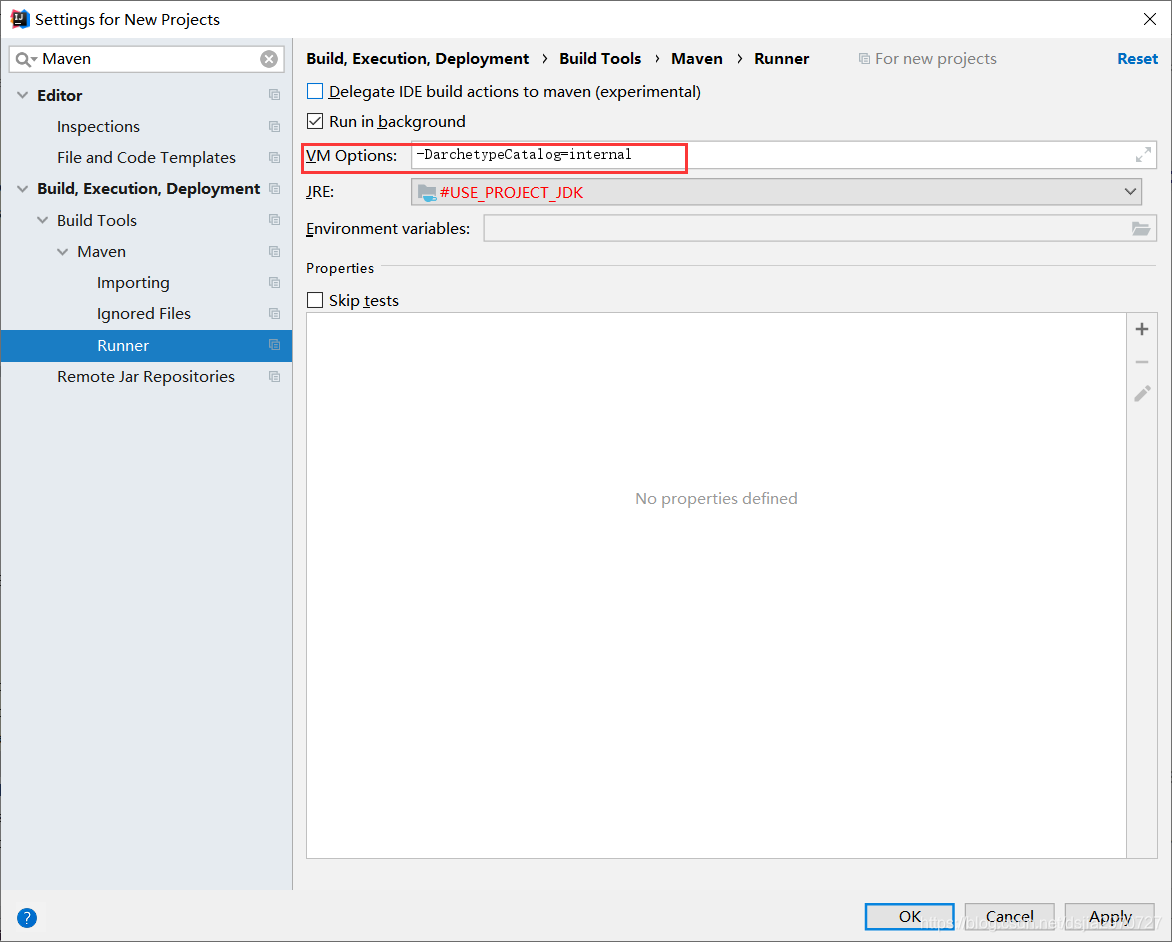Add a new property with plus icon
The width and height of the screenshot is (1172, 942).
click(x=1141, y=329)
